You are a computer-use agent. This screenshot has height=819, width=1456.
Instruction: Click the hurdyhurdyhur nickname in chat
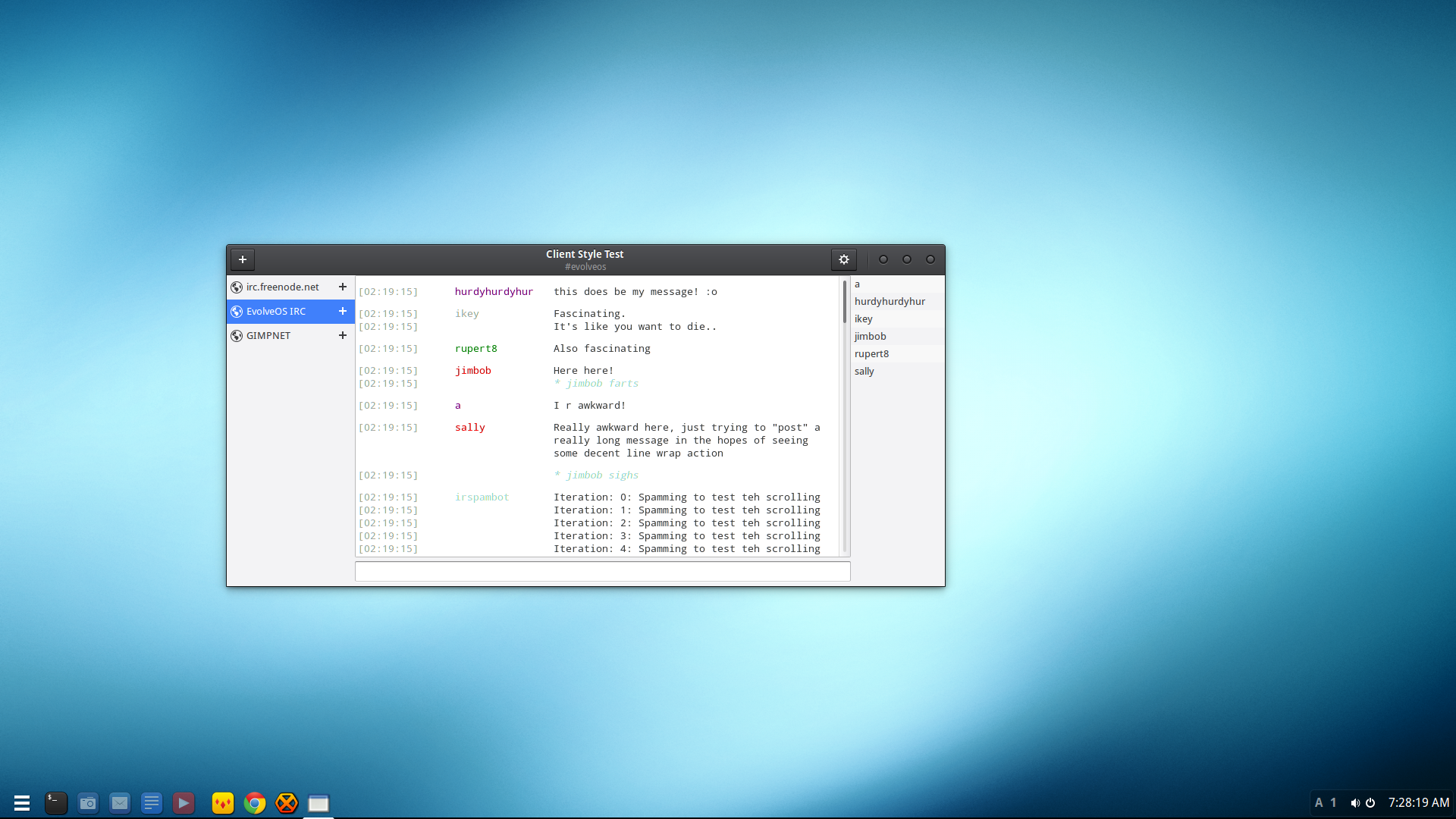pos(494,292)
